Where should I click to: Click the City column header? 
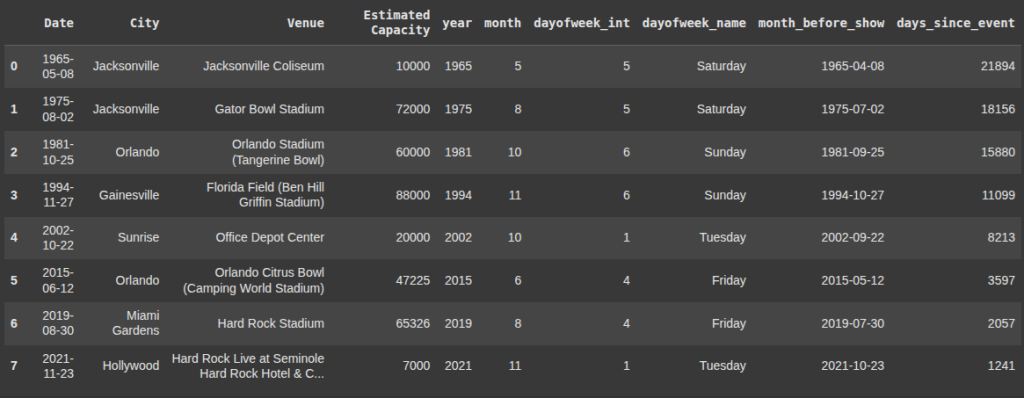(144, 23)
